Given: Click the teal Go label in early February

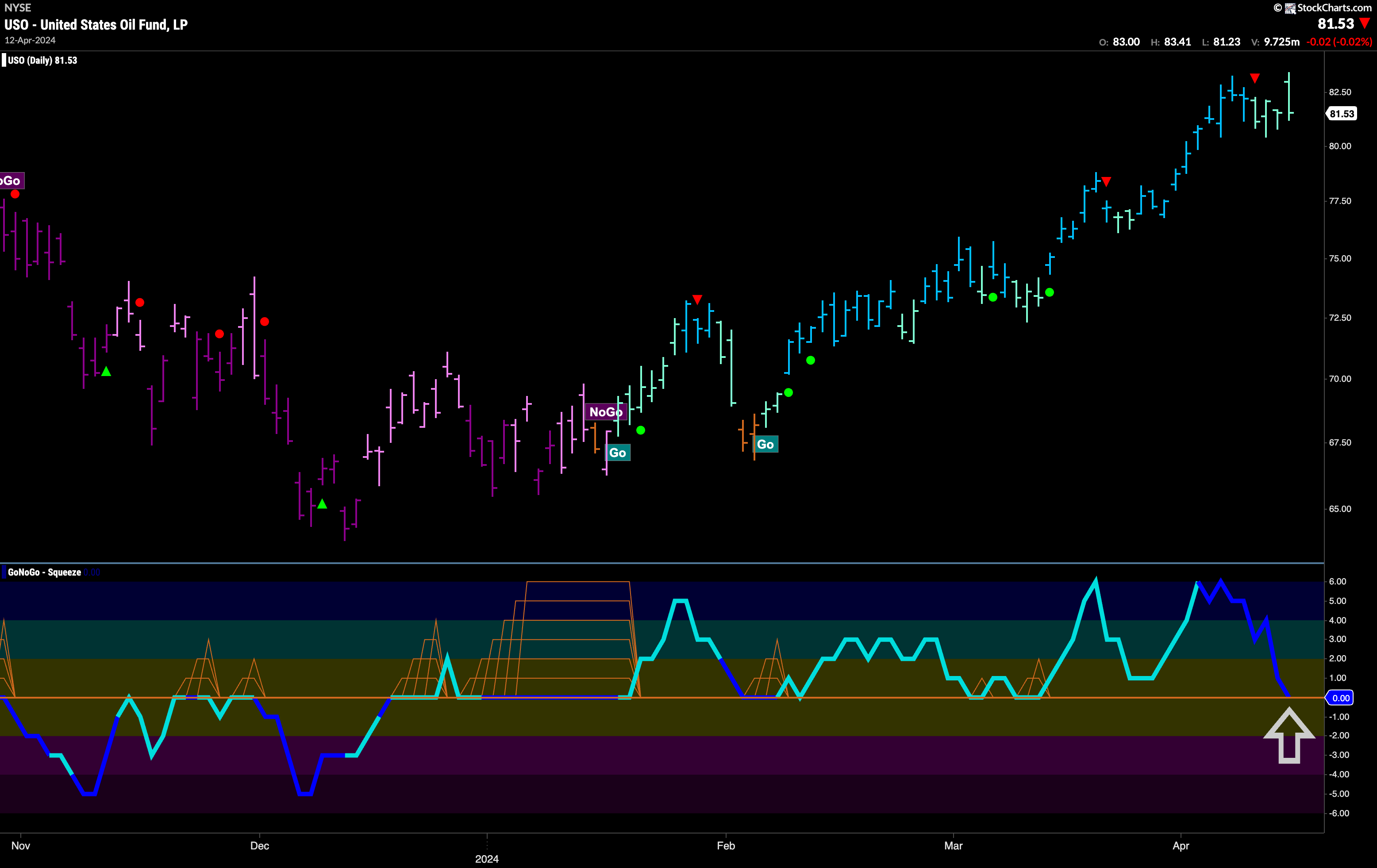Looking at the screenshot, I should pyautogui.click(x=765, y=444).
